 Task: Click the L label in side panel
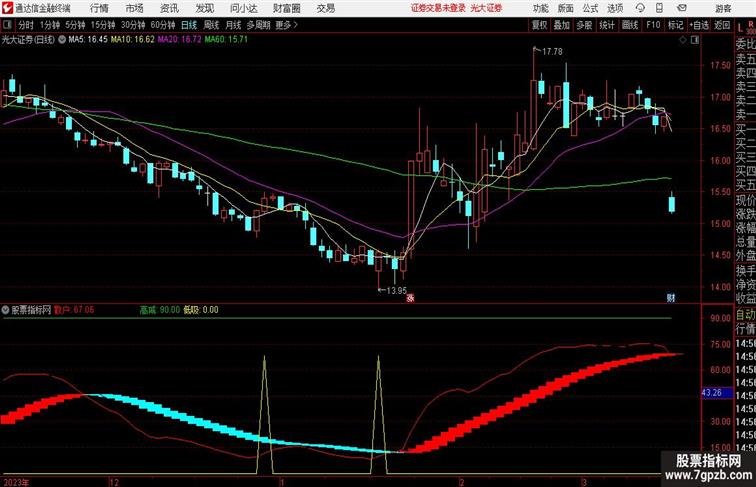tap(740, 28)
